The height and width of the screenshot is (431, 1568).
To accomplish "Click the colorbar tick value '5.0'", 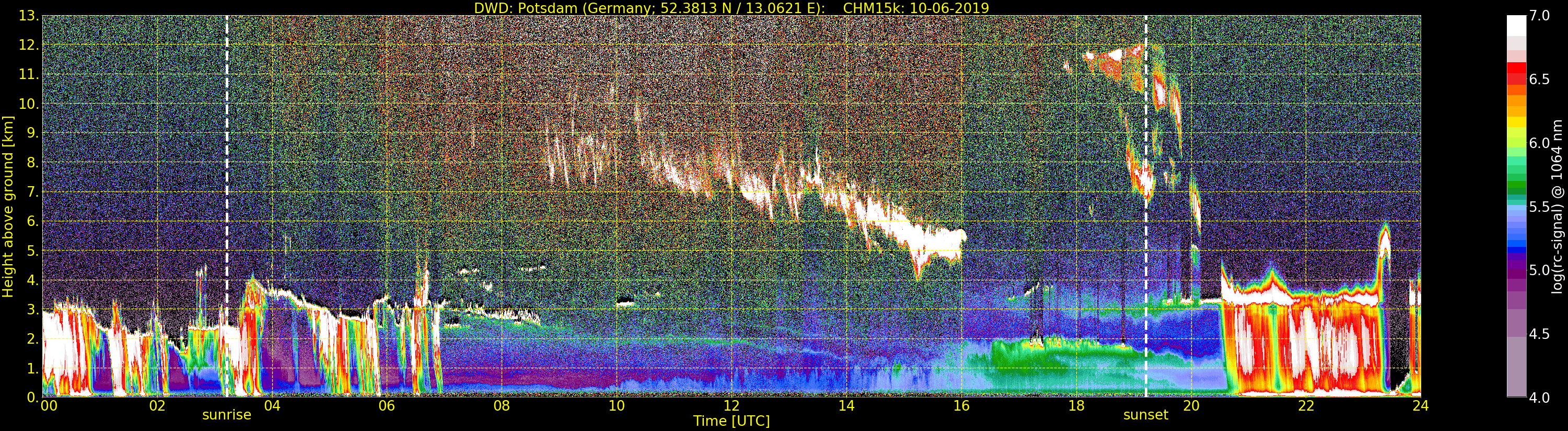I will [1539, 270].
